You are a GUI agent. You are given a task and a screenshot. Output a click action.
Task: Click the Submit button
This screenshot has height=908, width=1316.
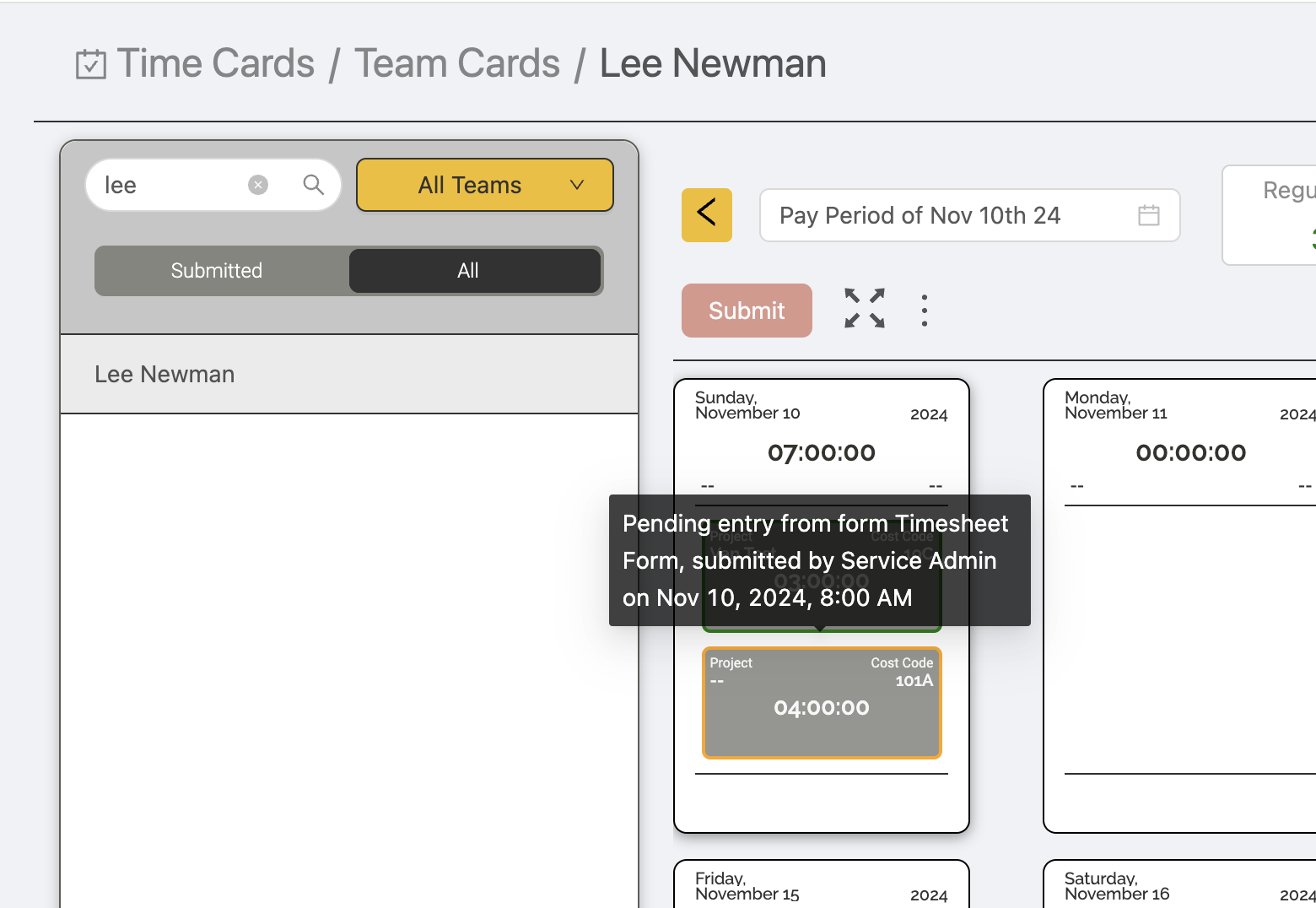pyautogui.click(x=747, y=311)
